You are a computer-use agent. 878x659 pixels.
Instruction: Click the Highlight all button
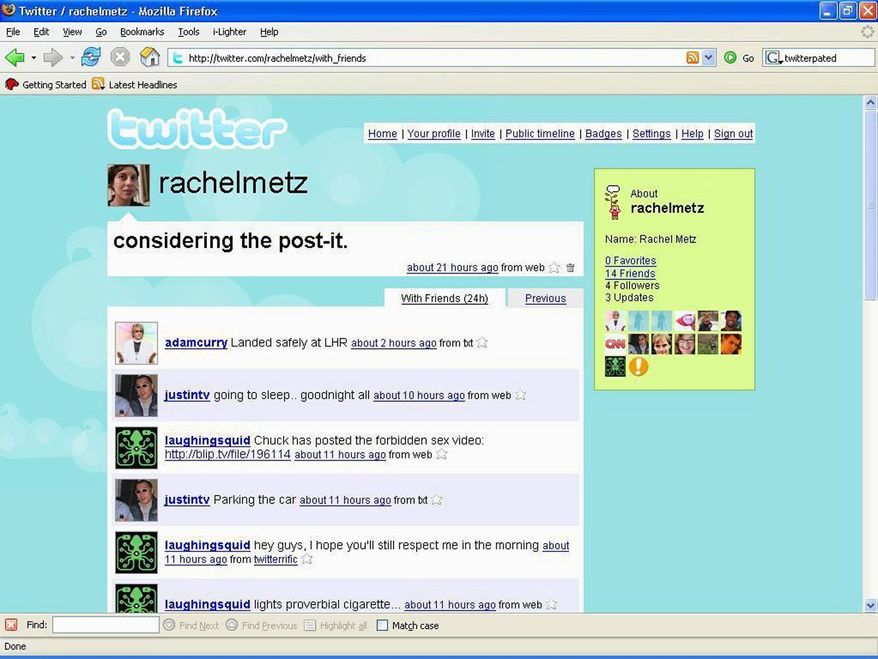coord(335,625)
